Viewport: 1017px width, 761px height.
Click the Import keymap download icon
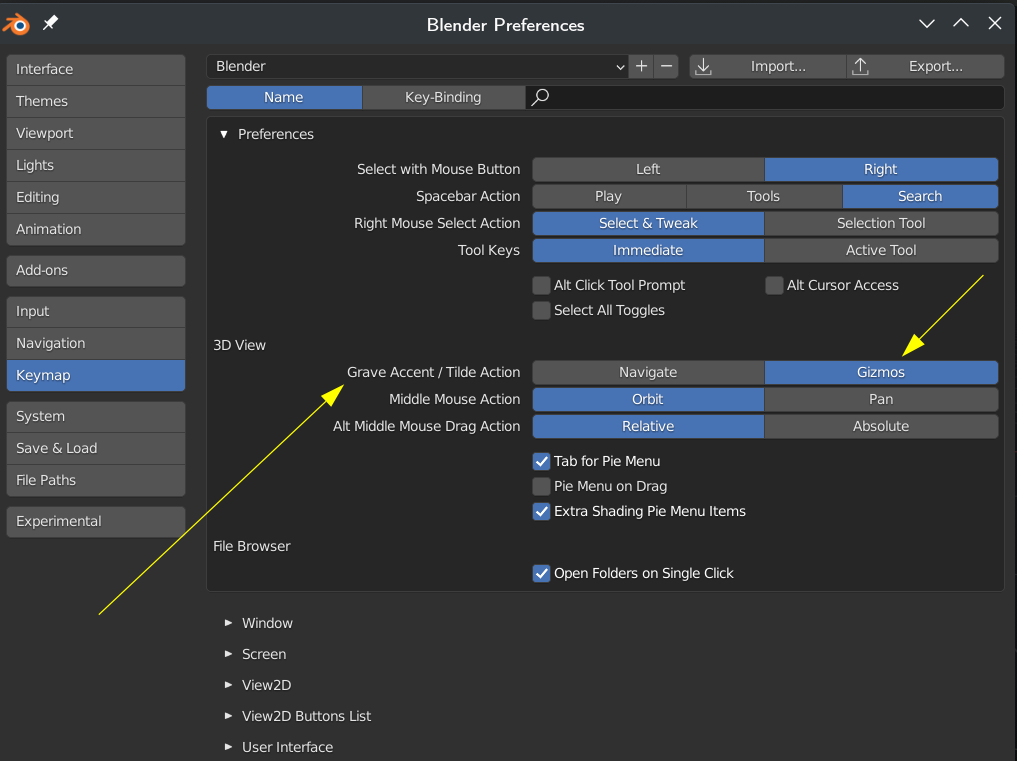[704, 66]
